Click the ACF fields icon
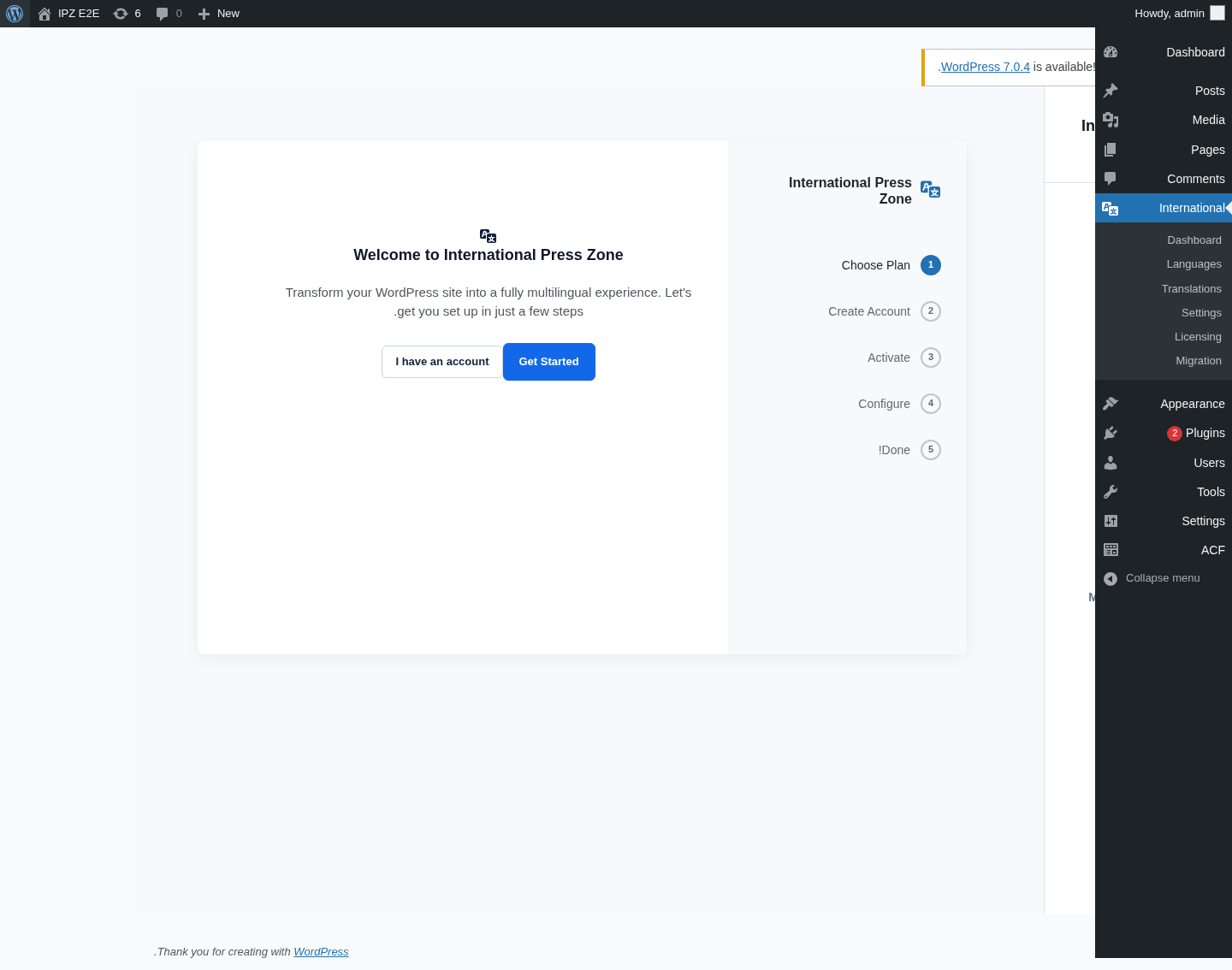Viewport: 1232px width, 970px height. click(x=1111, y=550)
